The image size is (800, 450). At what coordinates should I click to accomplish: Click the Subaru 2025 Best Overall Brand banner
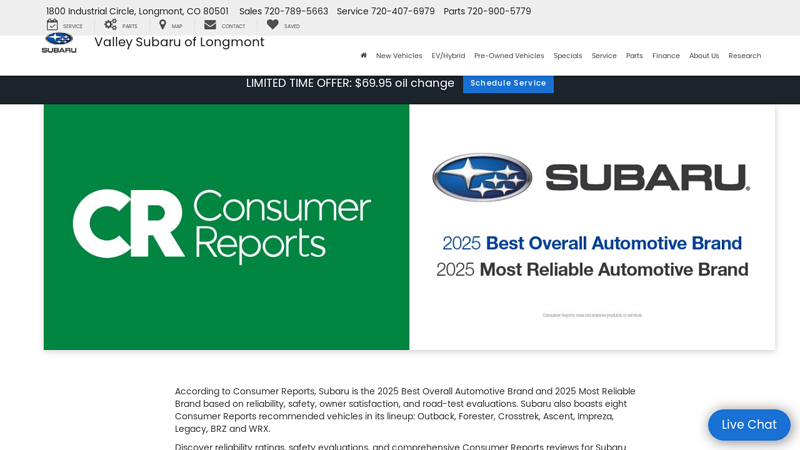(592, 227)
